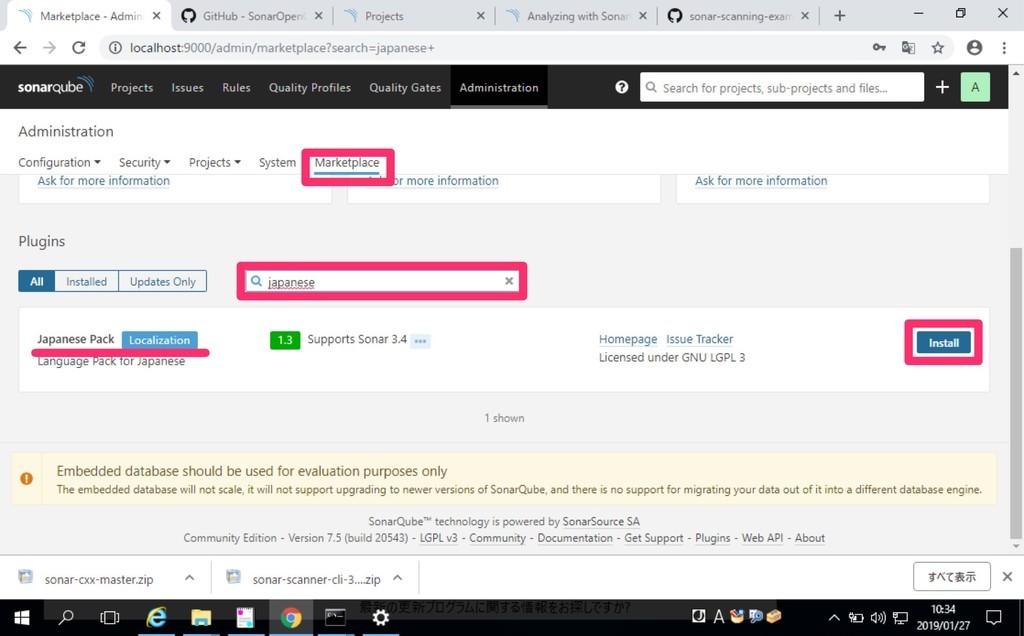Bookmark this page with the star icon
The image size is (1024, 636).
coord(938,48)
